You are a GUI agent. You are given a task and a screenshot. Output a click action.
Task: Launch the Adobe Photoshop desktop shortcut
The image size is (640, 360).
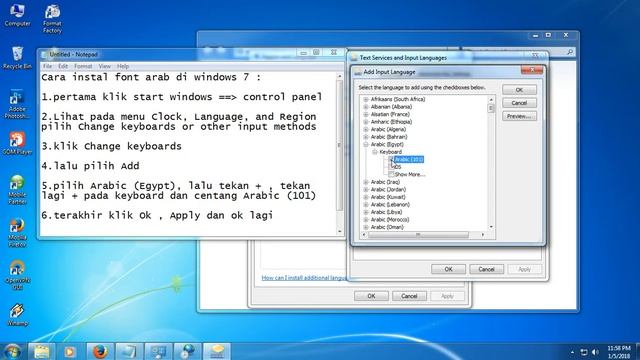(17, 104)
